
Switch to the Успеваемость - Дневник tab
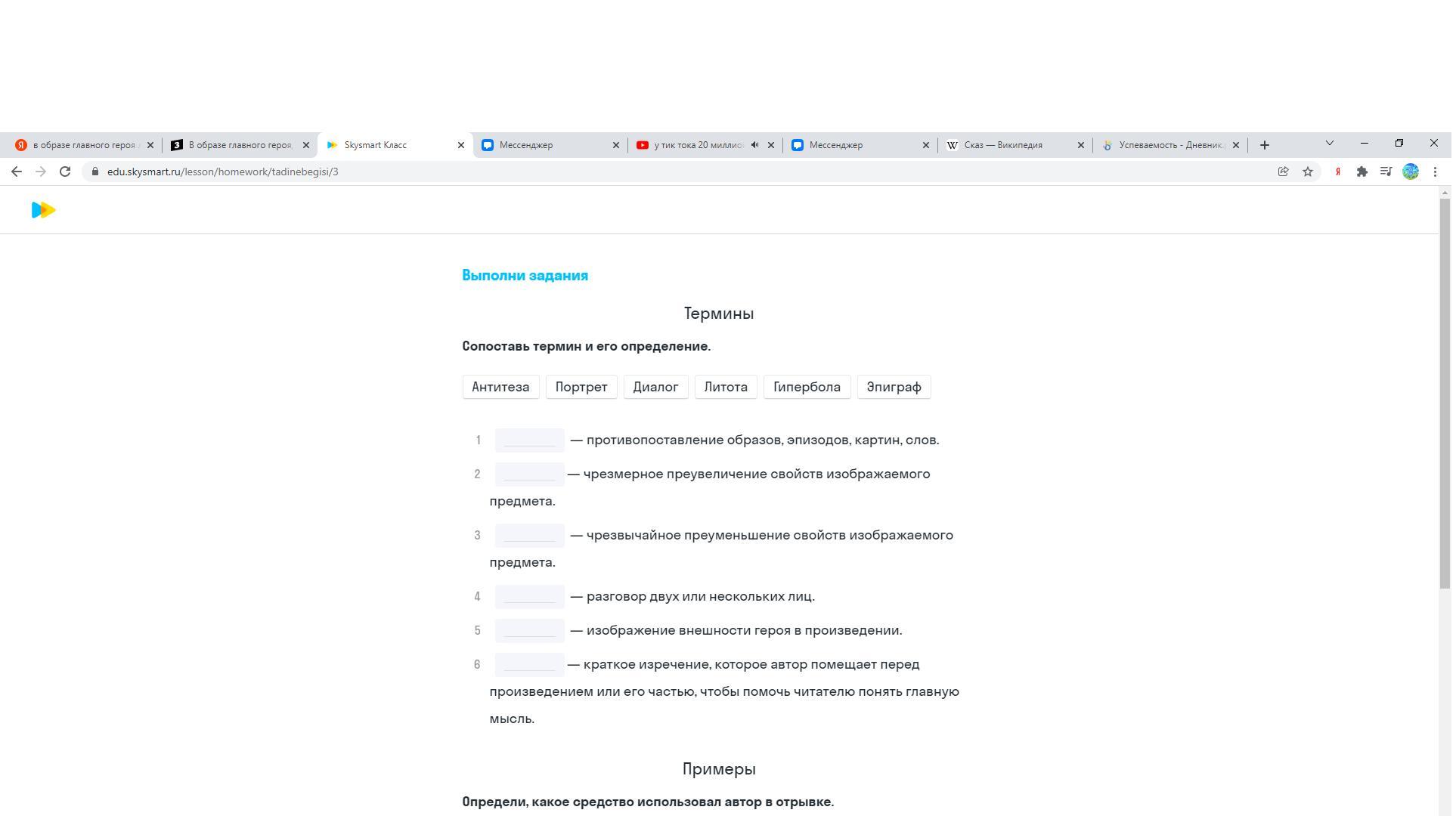(x=1169, y=145)
